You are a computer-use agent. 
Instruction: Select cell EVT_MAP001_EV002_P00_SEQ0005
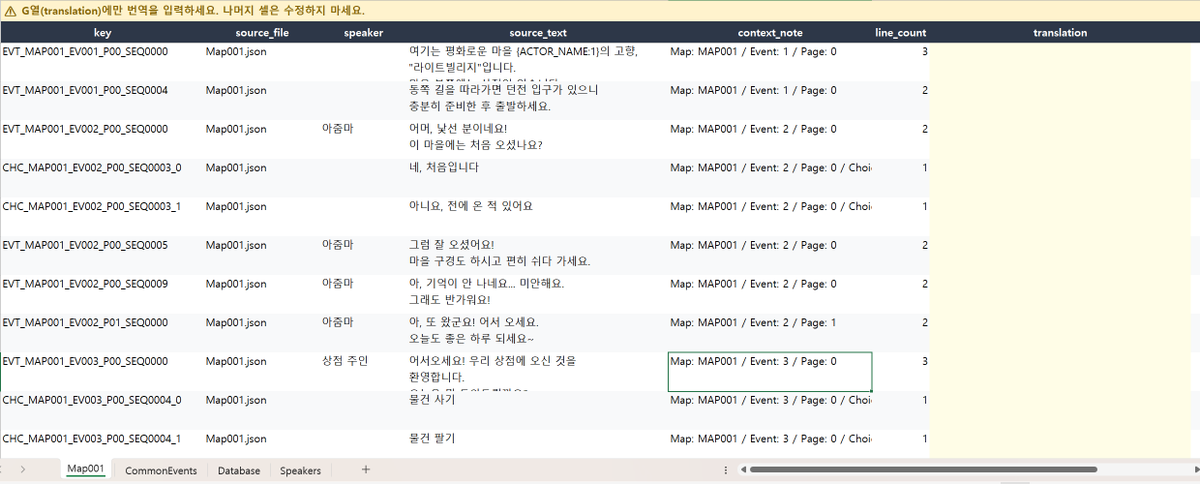pos(101,255)
